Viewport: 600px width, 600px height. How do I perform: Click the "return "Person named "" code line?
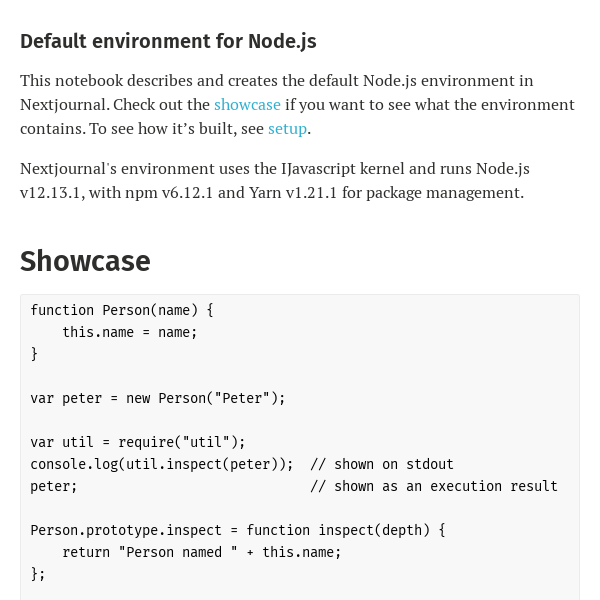click(x=202, y=552)
